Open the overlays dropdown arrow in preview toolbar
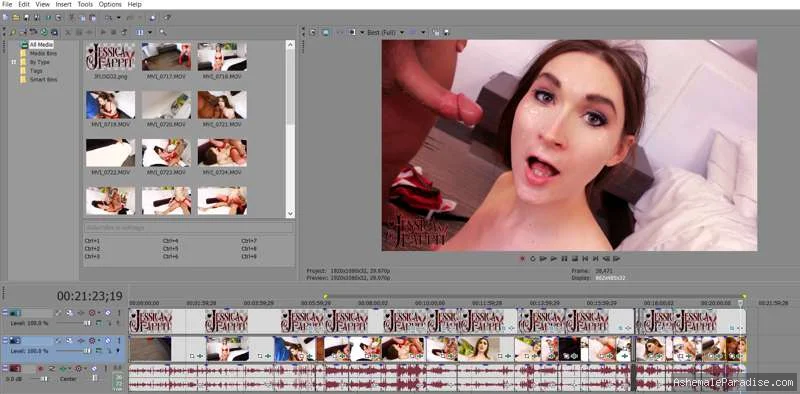Screen dimensions: 800x394 [423, 33]
